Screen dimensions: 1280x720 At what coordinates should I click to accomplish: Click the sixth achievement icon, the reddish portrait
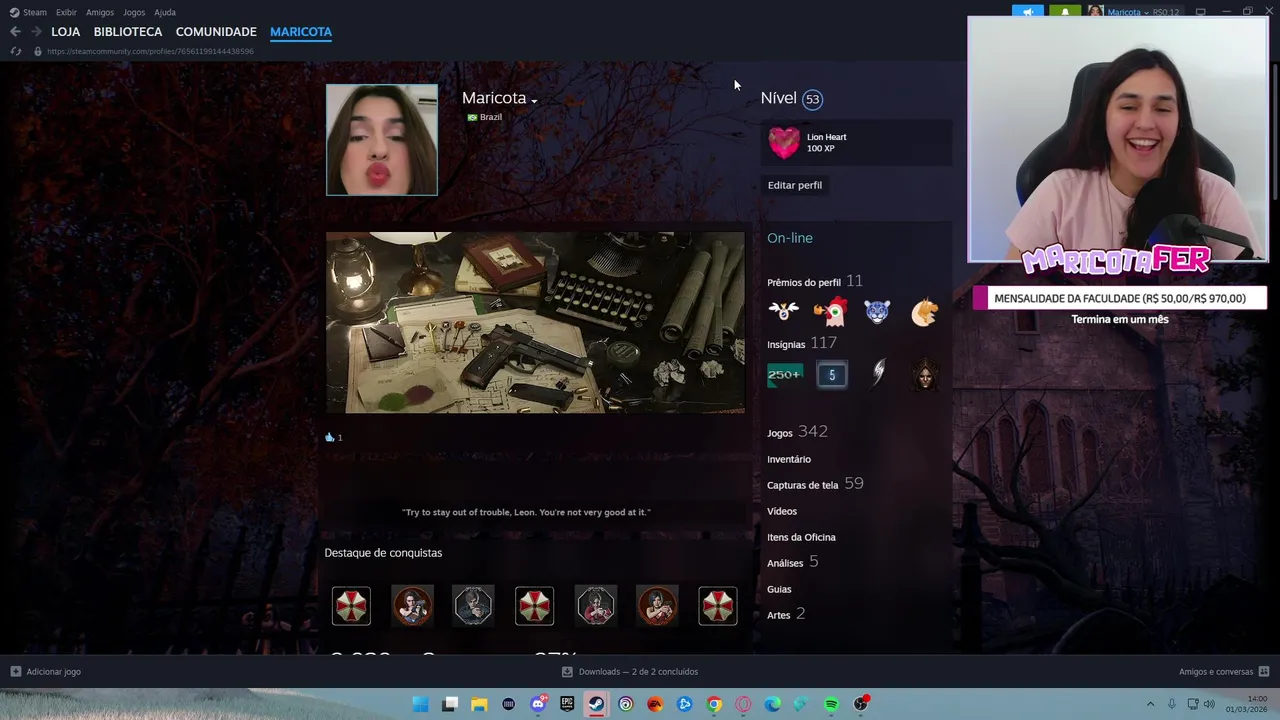click(656, 606)
